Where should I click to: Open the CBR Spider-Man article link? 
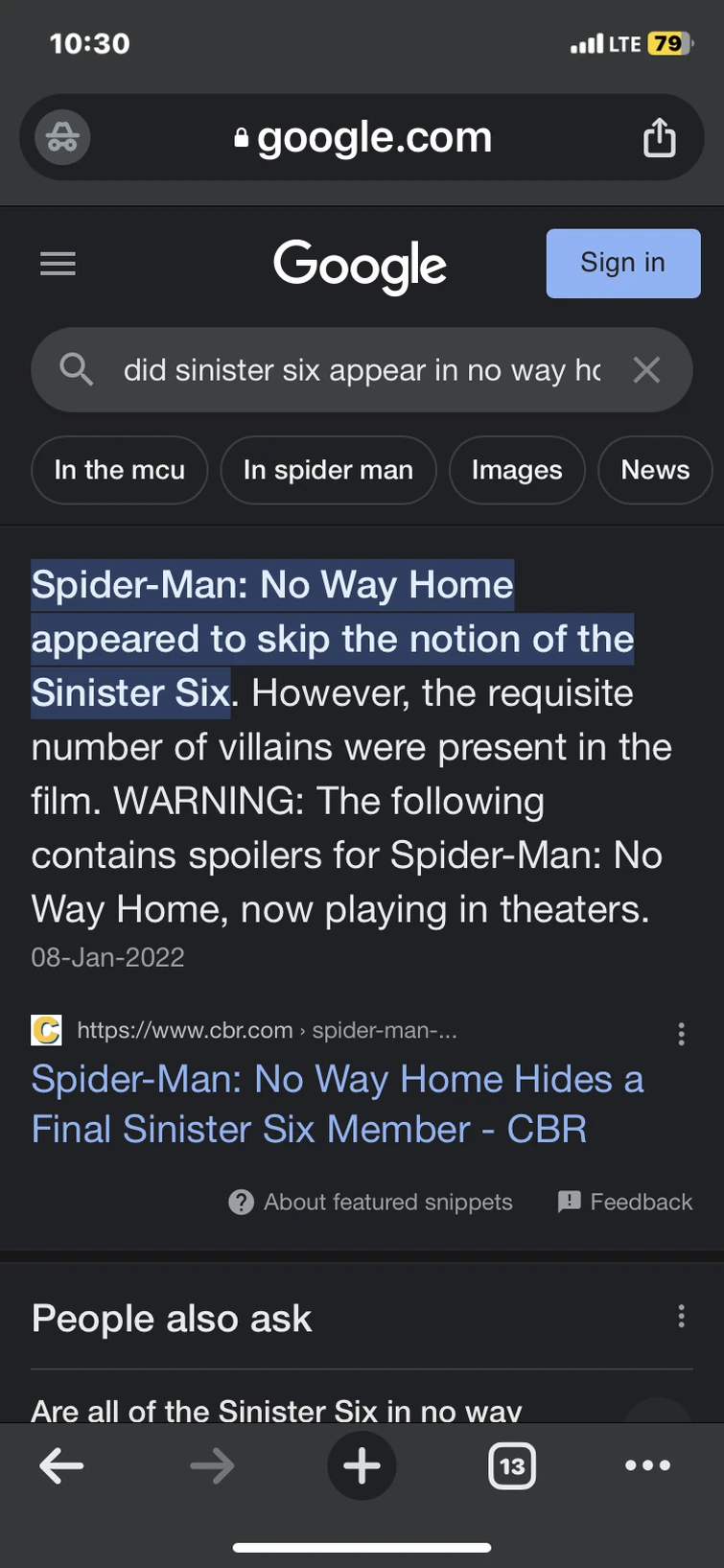point(337,1104)
